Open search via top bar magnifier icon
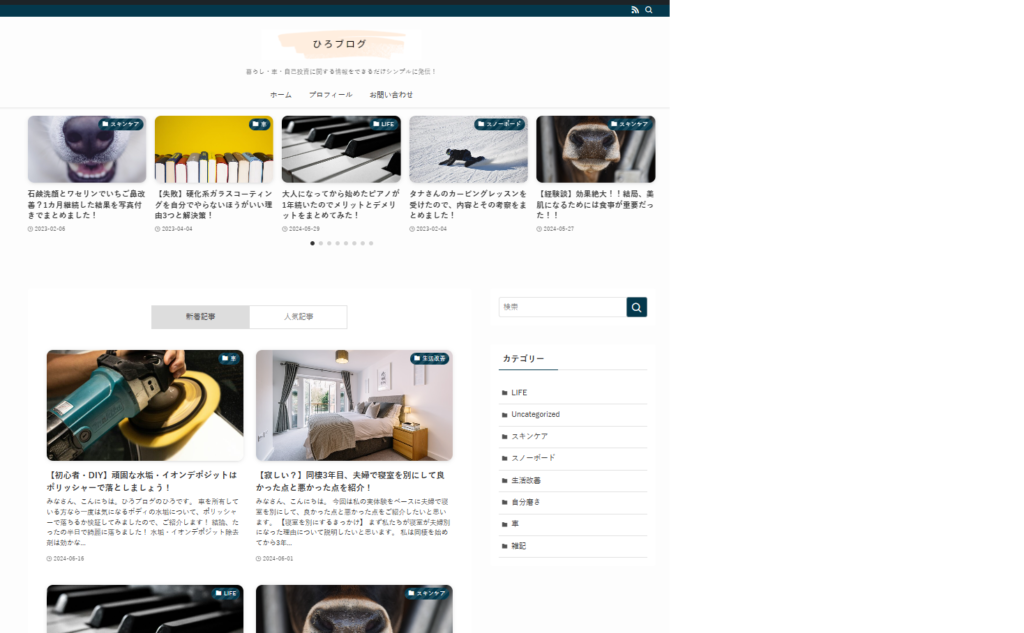 pos(649,10)
